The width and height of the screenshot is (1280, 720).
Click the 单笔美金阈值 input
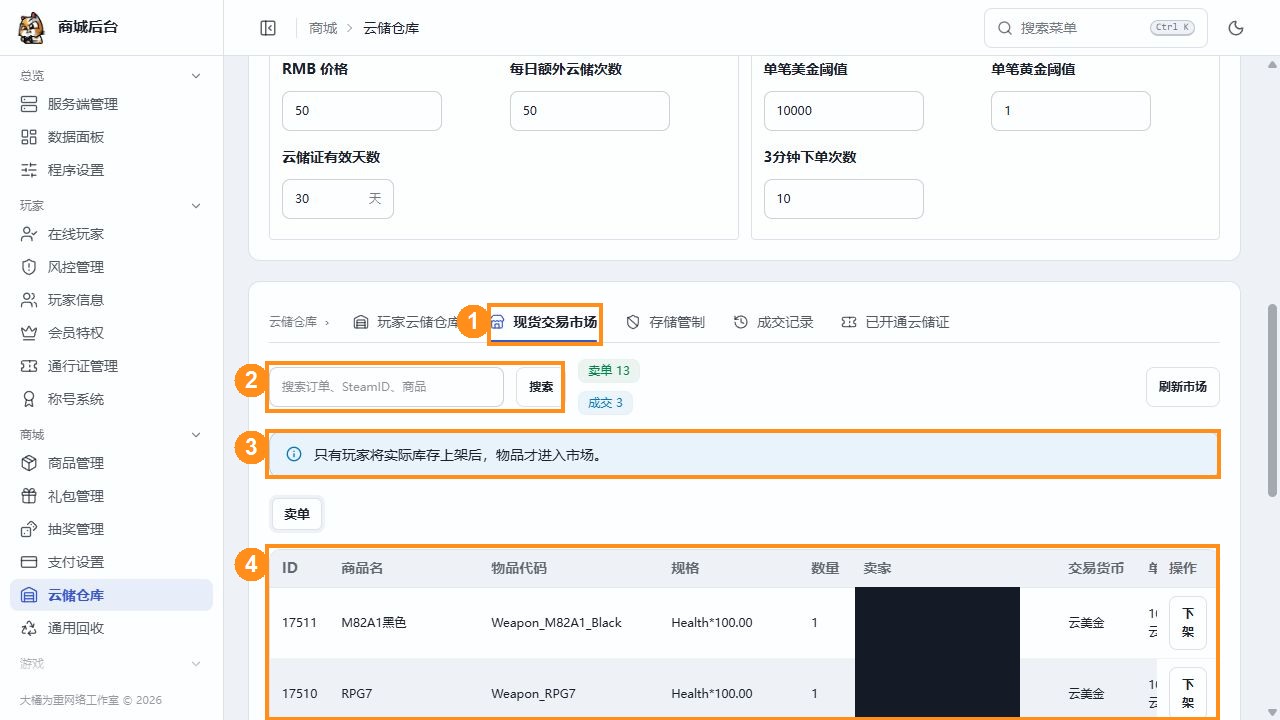(x=843, y=111)
